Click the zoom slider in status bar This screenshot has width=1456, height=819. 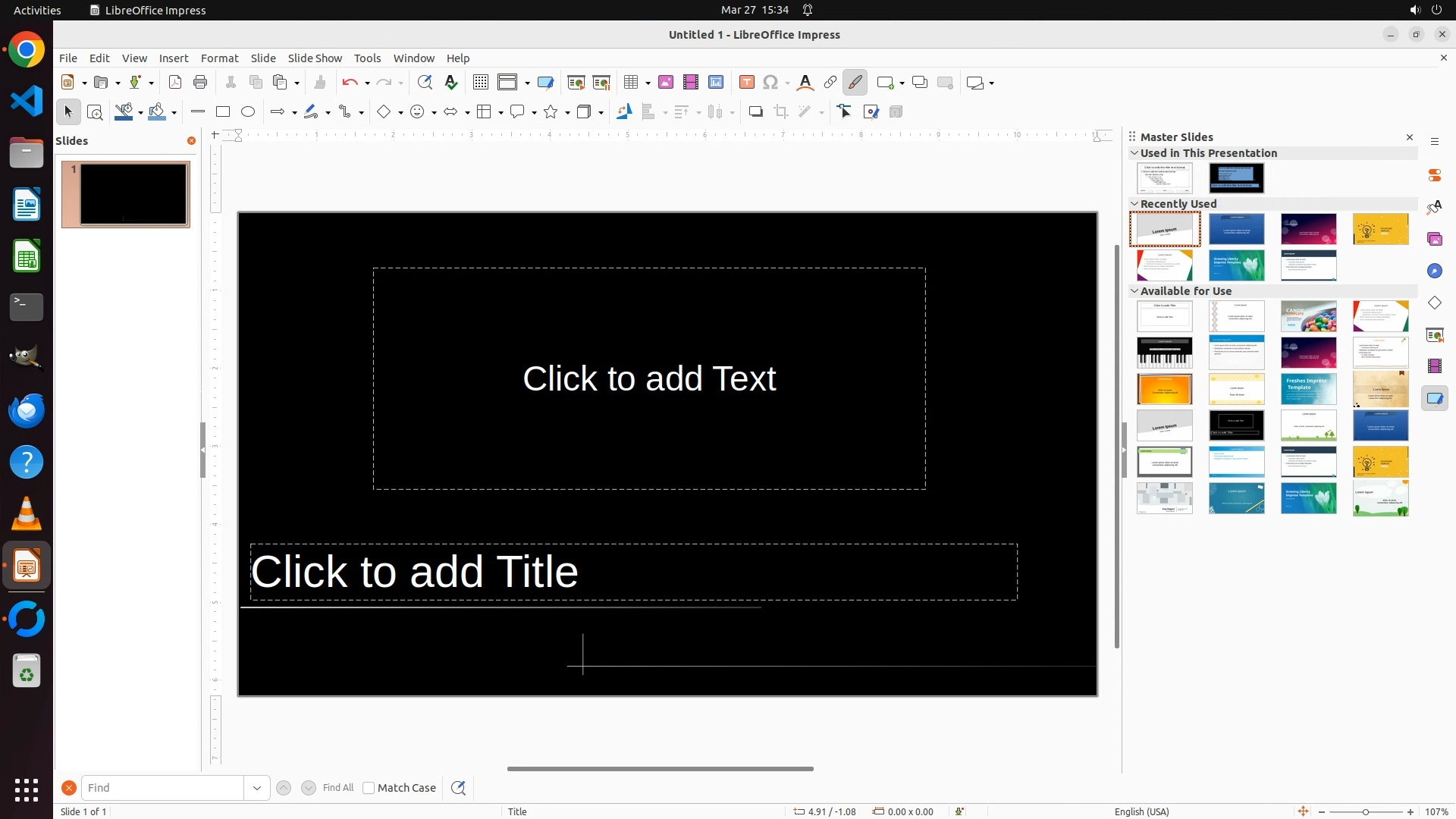[x=1366, y=812]
